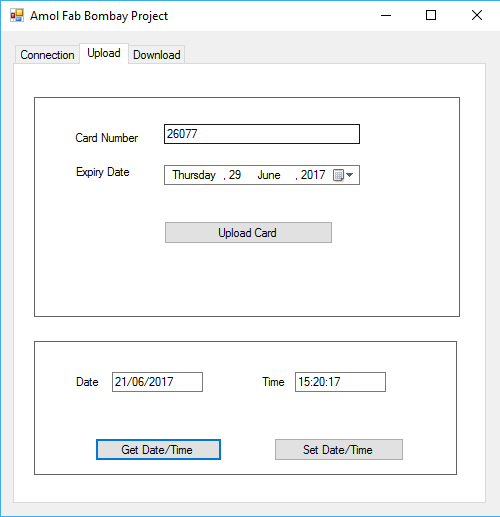500x517 pixels.
Task: Minimize the Amol Fab Bombay Project window
Action: point(386,15)
